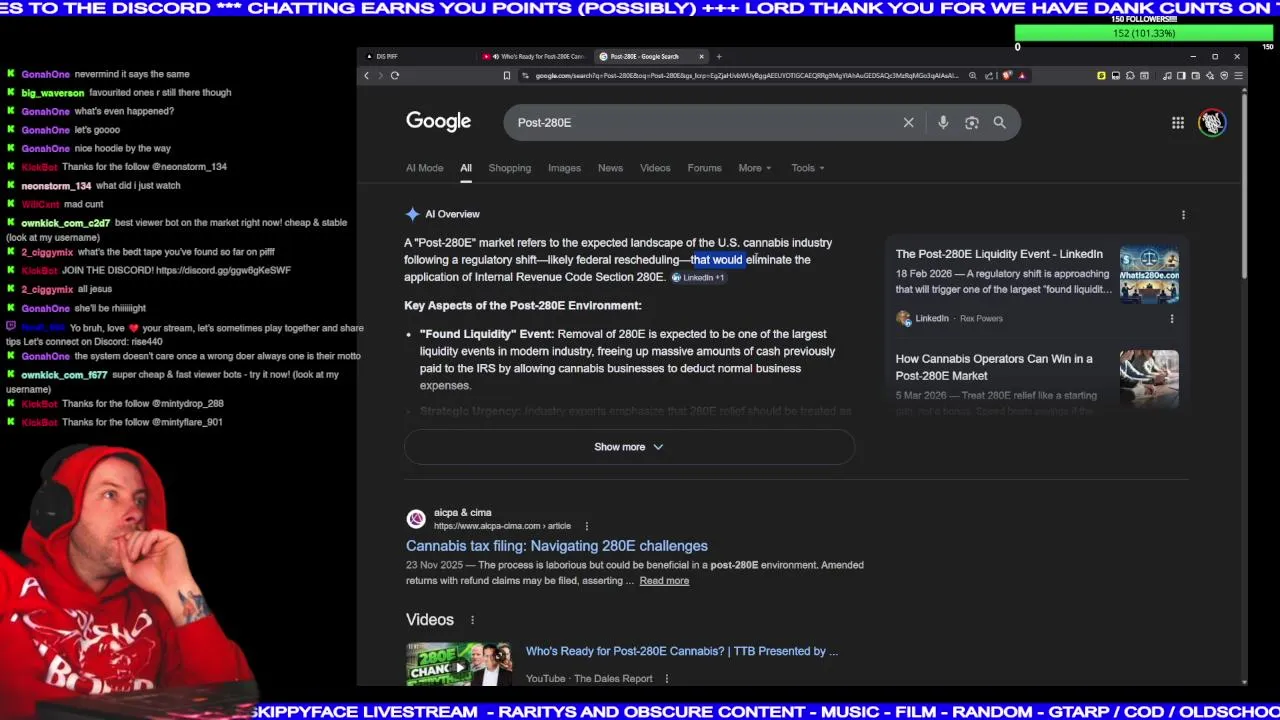The height and width of the screenshot is (720, 1280).
Task: Submit search with the magnifying glass icon
Action: [x=999, y=122]
